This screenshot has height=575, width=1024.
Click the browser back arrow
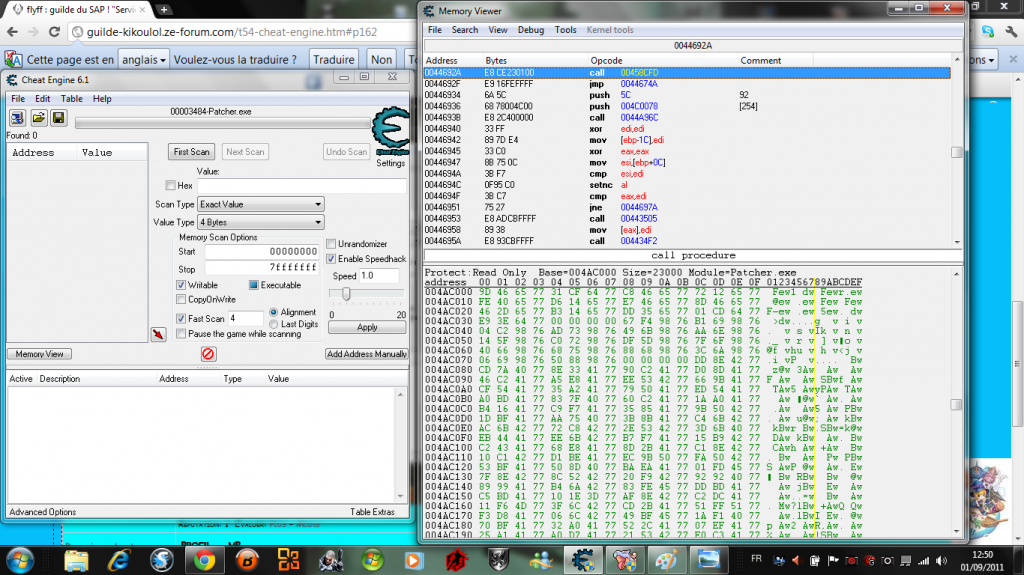point(12,32)
